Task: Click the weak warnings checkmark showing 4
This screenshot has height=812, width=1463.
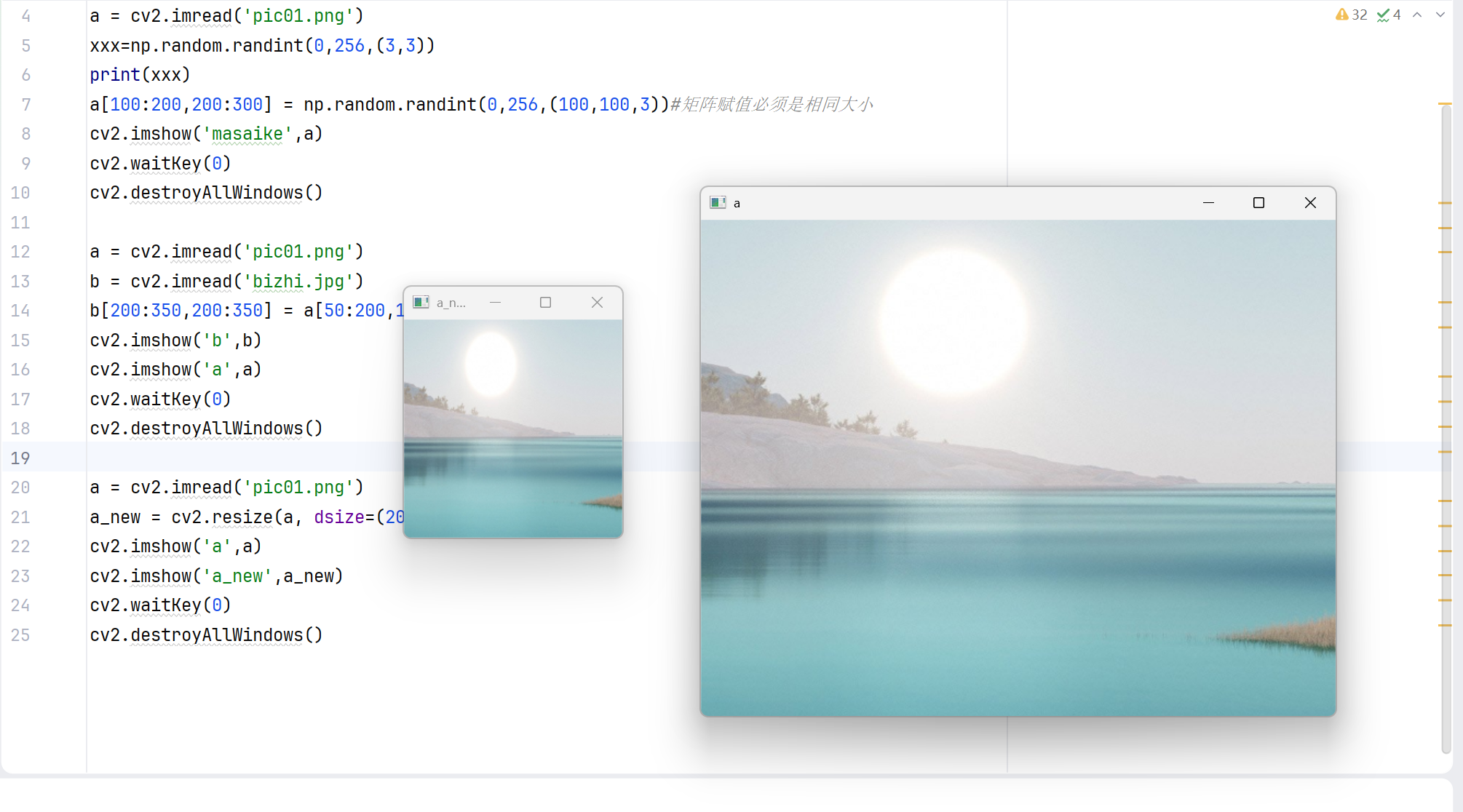Action: click(1389, 15)
